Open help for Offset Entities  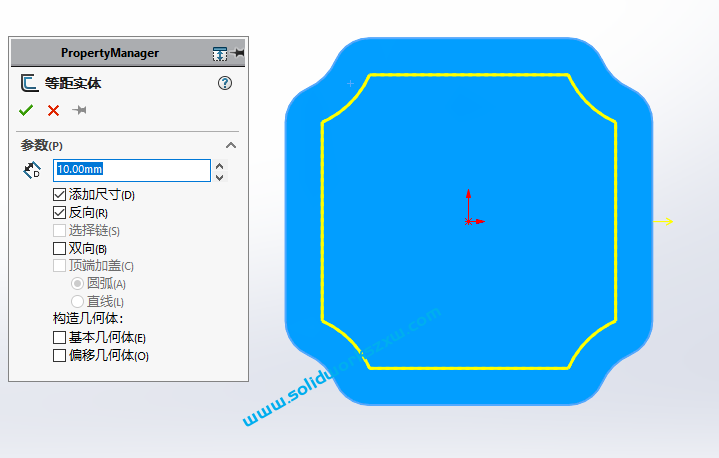coord(225,83)
